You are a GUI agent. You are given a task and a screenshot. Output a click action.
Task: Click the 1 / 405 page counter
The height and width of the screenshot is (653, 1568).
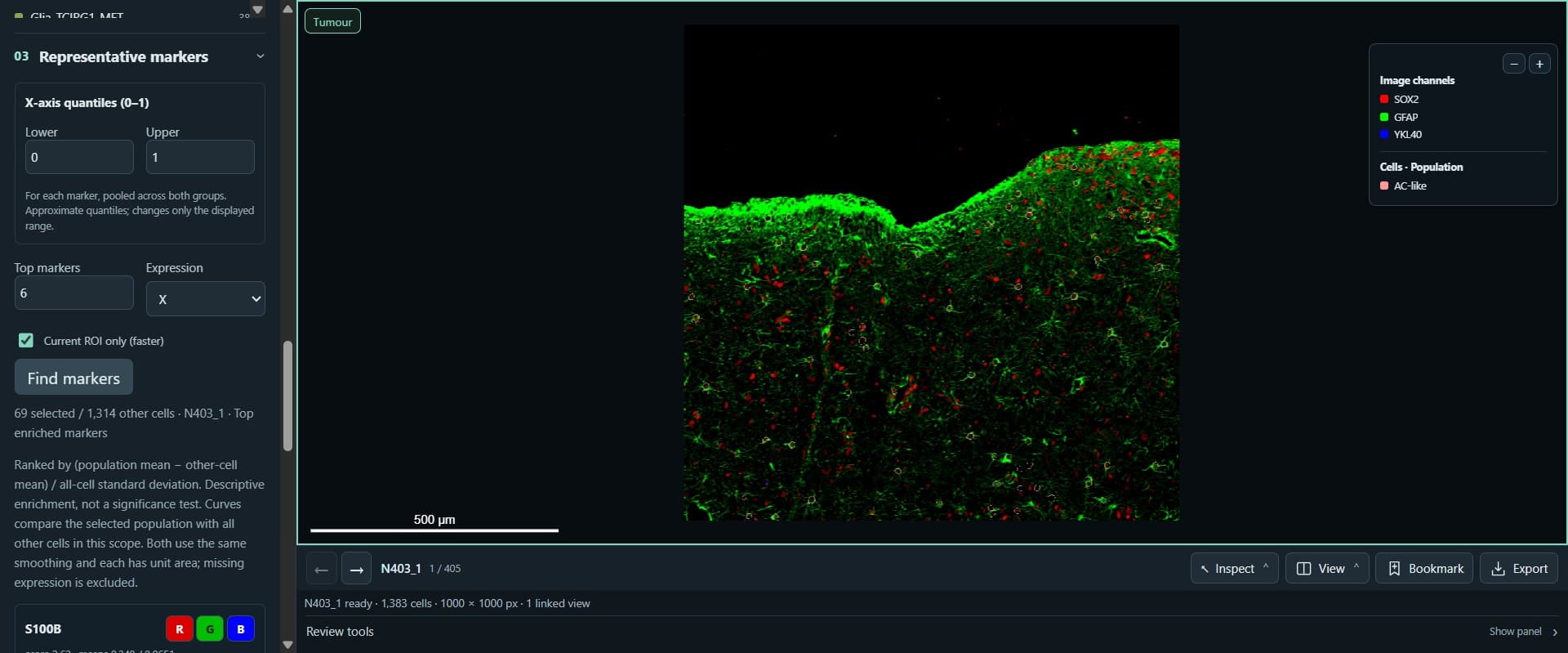click(x=445, y=569)
